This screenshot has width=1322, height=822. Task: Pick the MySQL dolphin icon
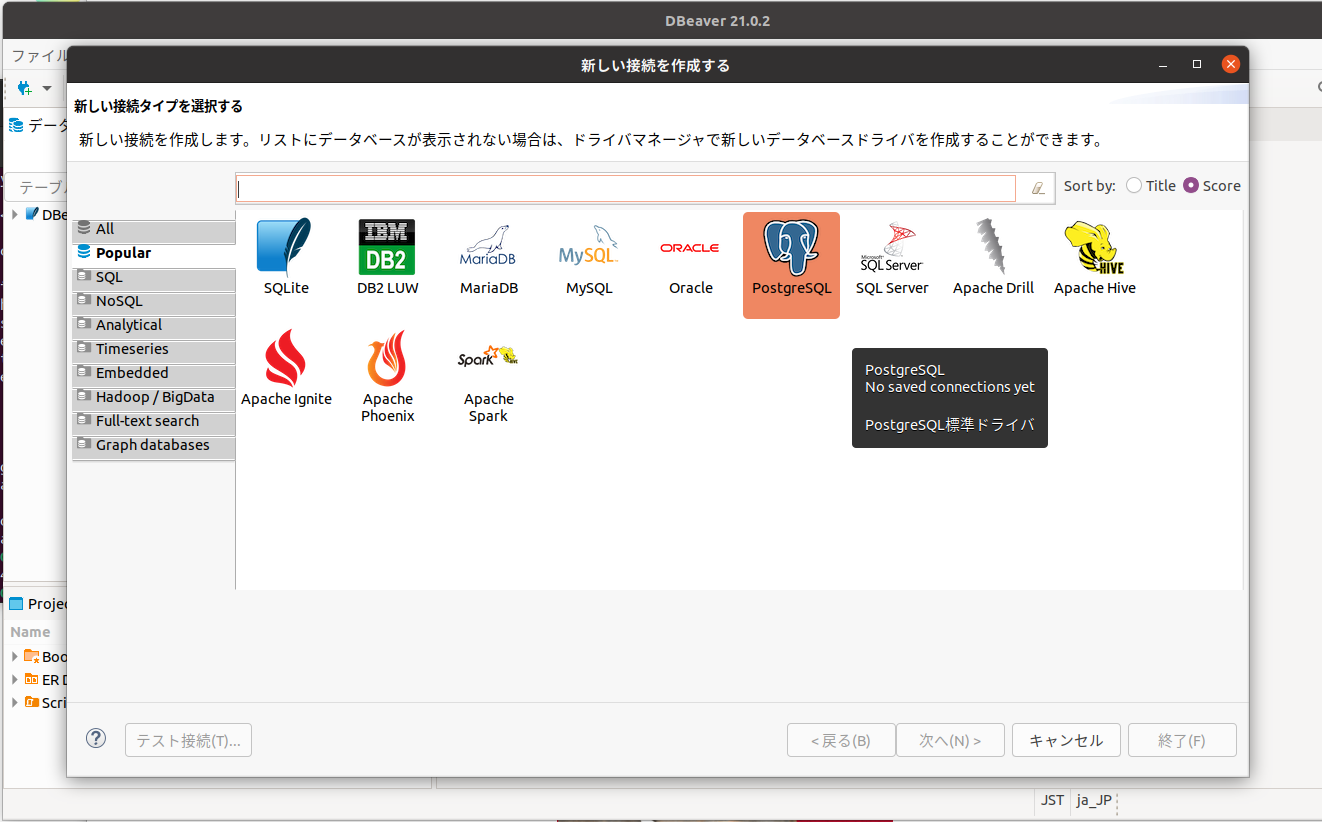(588, 247)
